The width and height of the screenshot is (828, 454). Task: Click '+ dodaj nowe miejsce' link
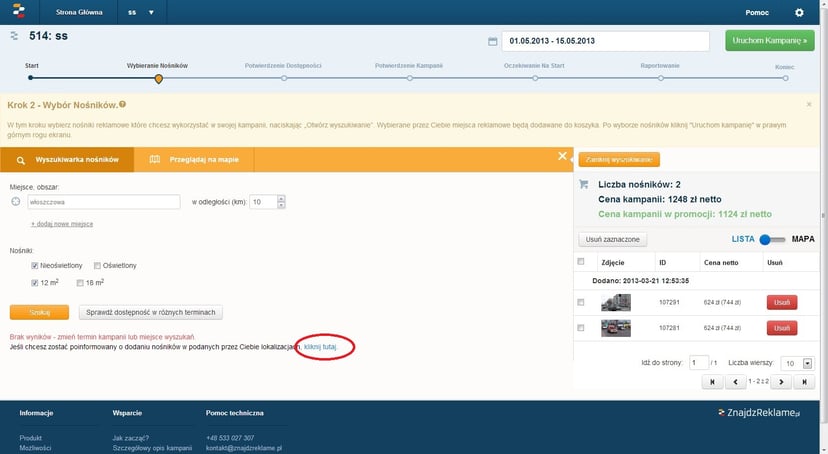pyautogui.click(x=62, y=224)
